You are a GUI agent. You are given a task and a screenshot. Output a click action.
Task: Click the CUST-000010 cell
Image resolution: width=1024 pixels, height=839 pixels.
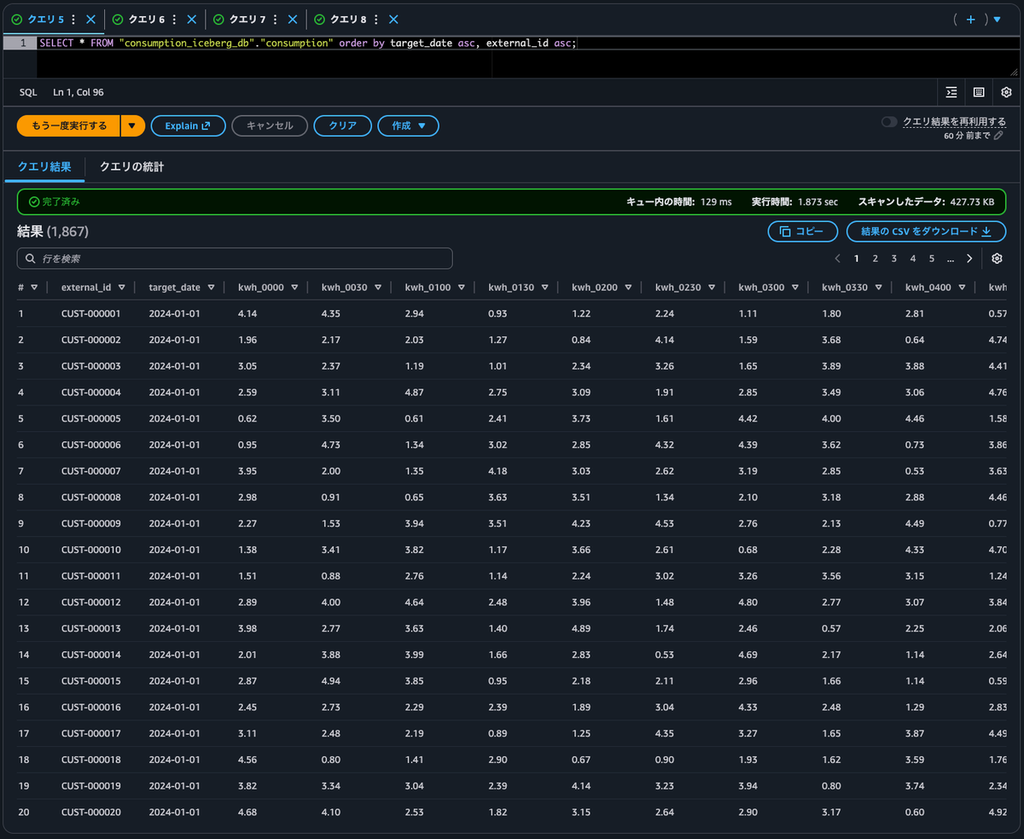pos(91,550)
